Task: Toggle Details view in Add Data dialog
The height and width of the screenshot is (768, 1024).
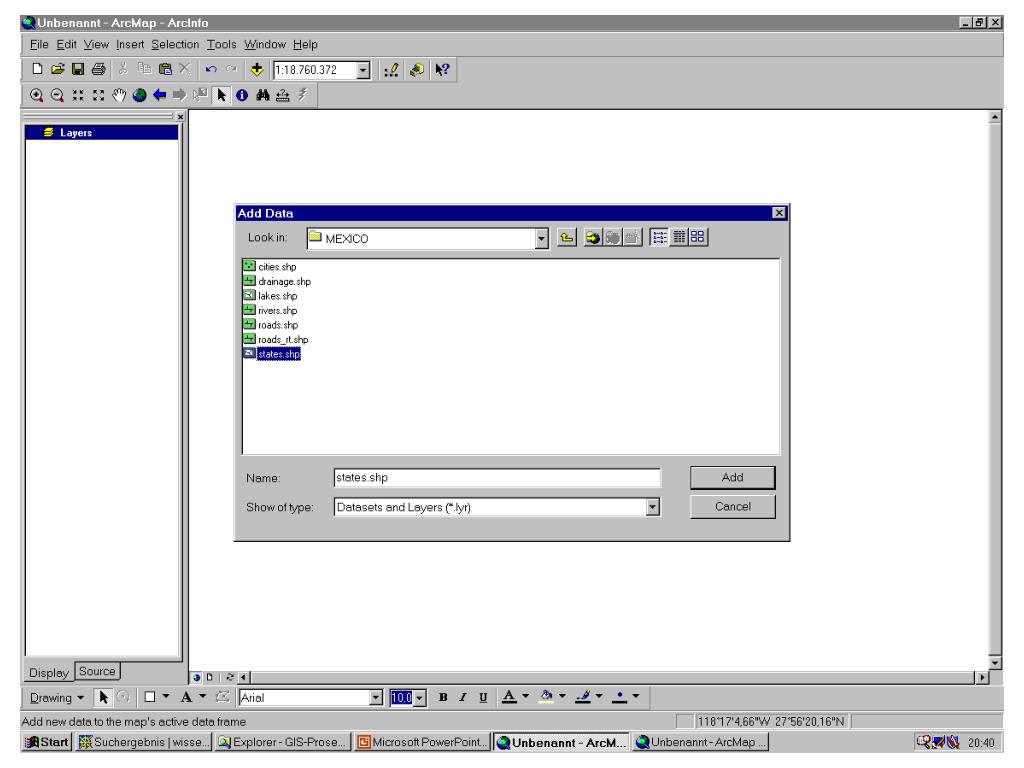Action: 679,236
